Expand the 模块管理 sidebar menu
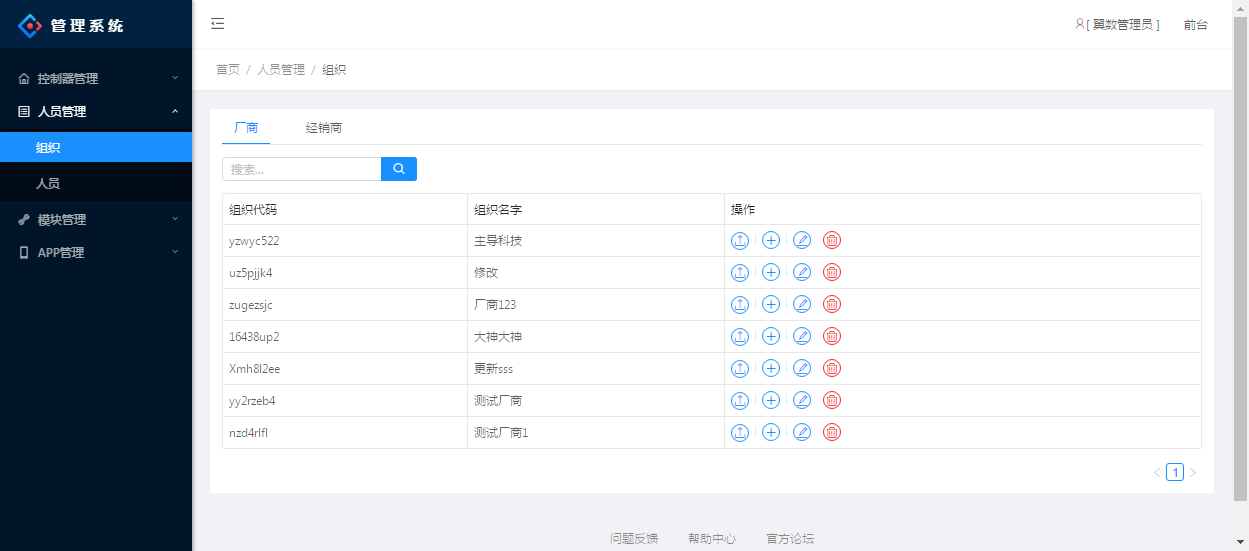This screenshot has height=551, width=1249. pyautogui.click(x=96, y=220)
